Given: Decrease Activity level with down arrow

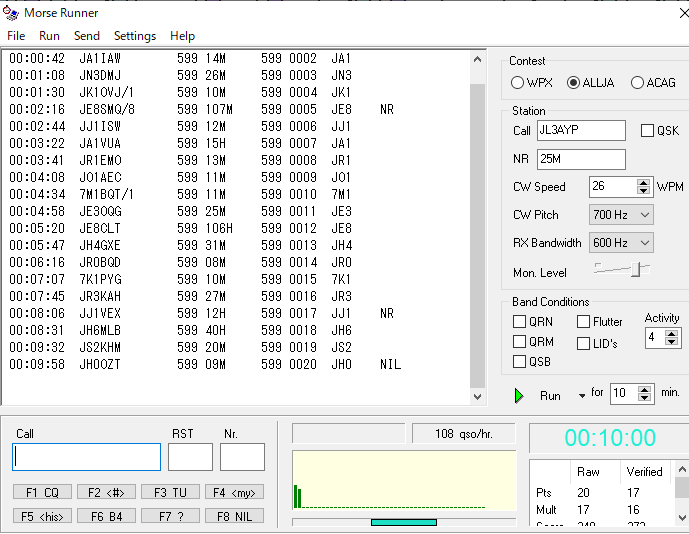Looking at the screenshot, I should tap(671, 342).
